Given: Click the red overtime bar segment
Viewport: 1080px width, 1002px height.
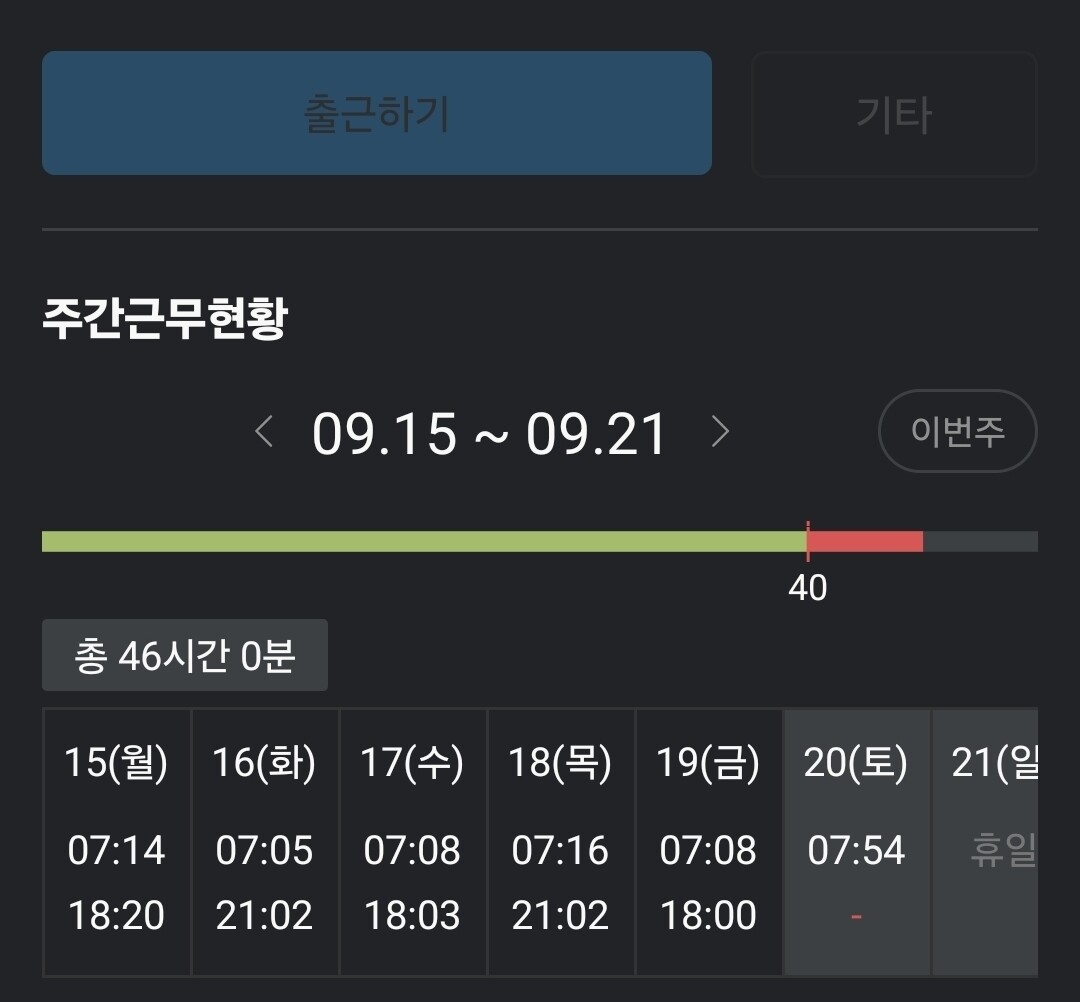Looking at the screenshot, I should point(865,542).
